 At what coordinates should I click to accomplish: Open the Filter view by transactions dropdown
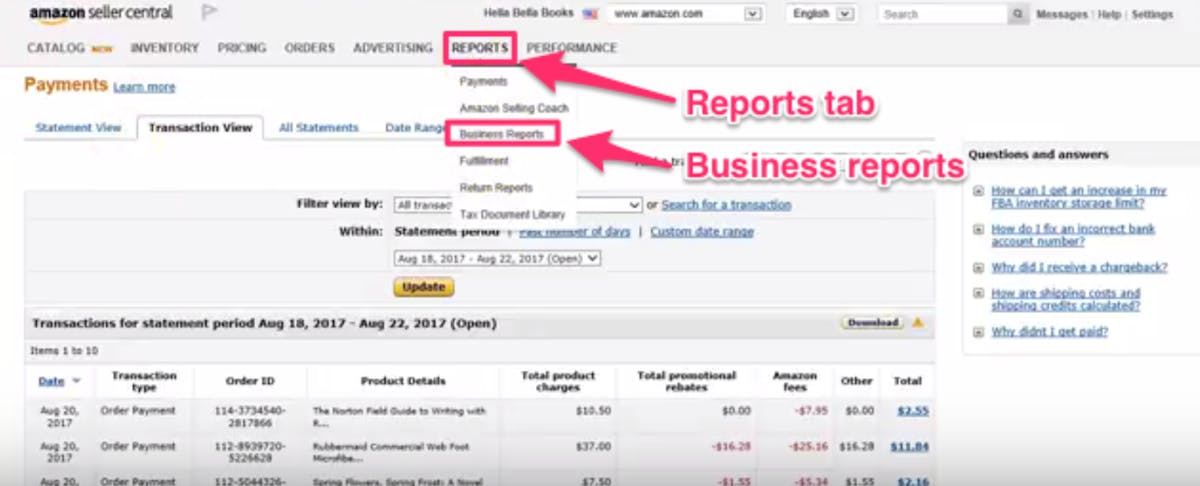[x=518, y=205]
